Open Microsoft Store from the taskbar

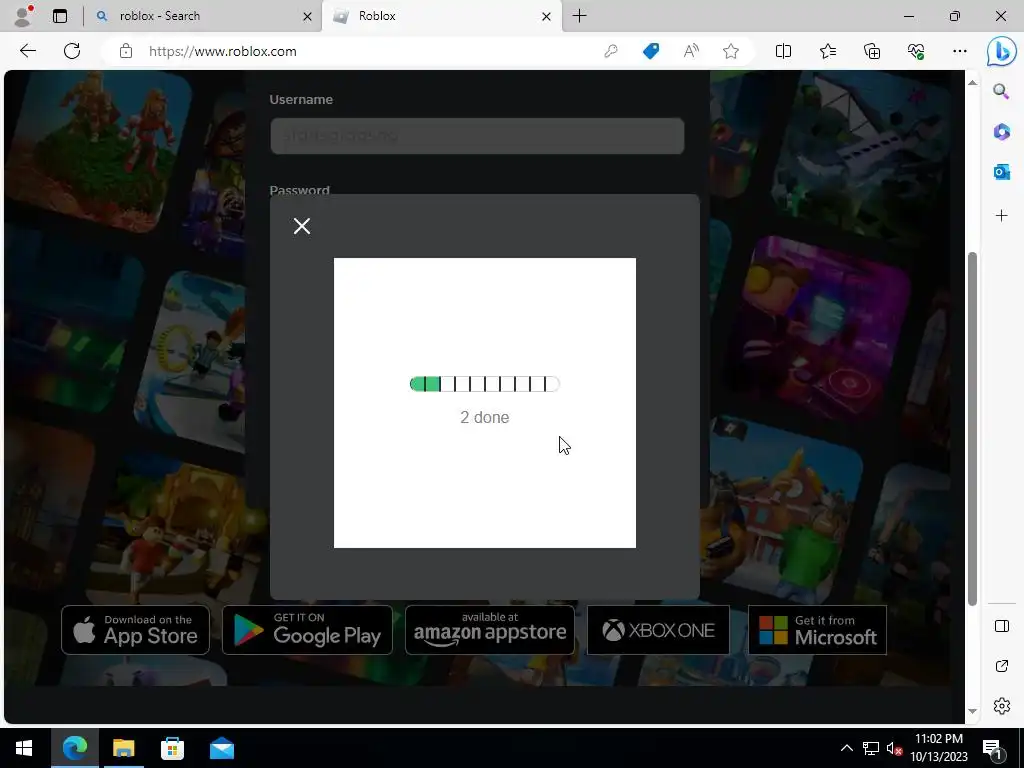[x=172, y=748]
